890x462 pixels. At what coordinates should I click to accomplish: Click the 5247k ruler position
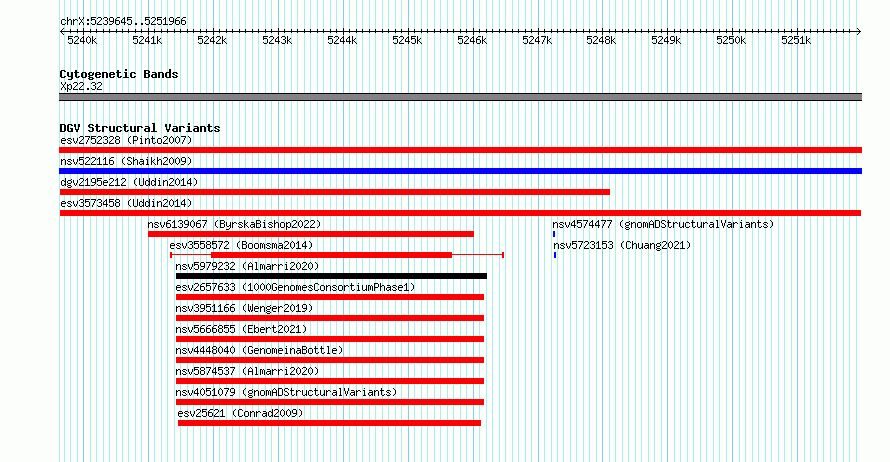pyautogui.click(x=537, y=40)
